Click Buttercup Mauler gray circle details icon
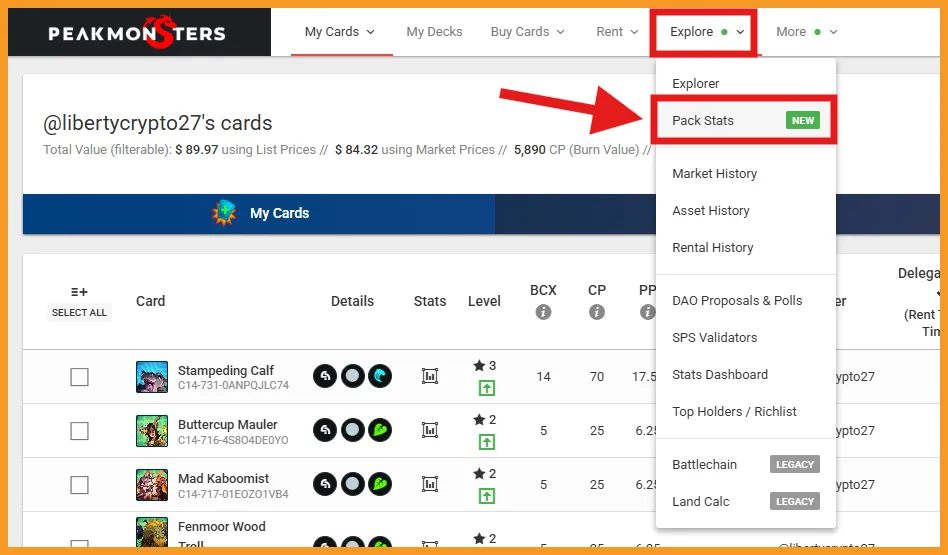Screen dimensions: 948x555 352,430
